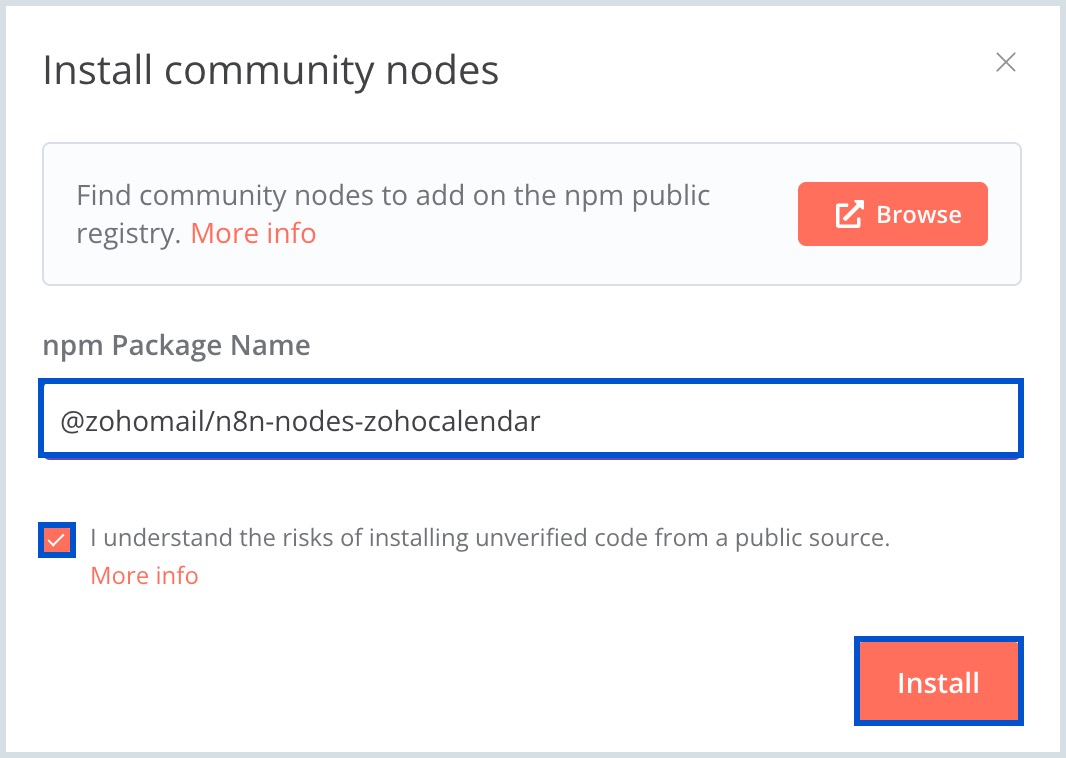Screen dimensions: 1066x758
Task: Close the Install community nodes dialog
Action: click(x=1006, y=63)
